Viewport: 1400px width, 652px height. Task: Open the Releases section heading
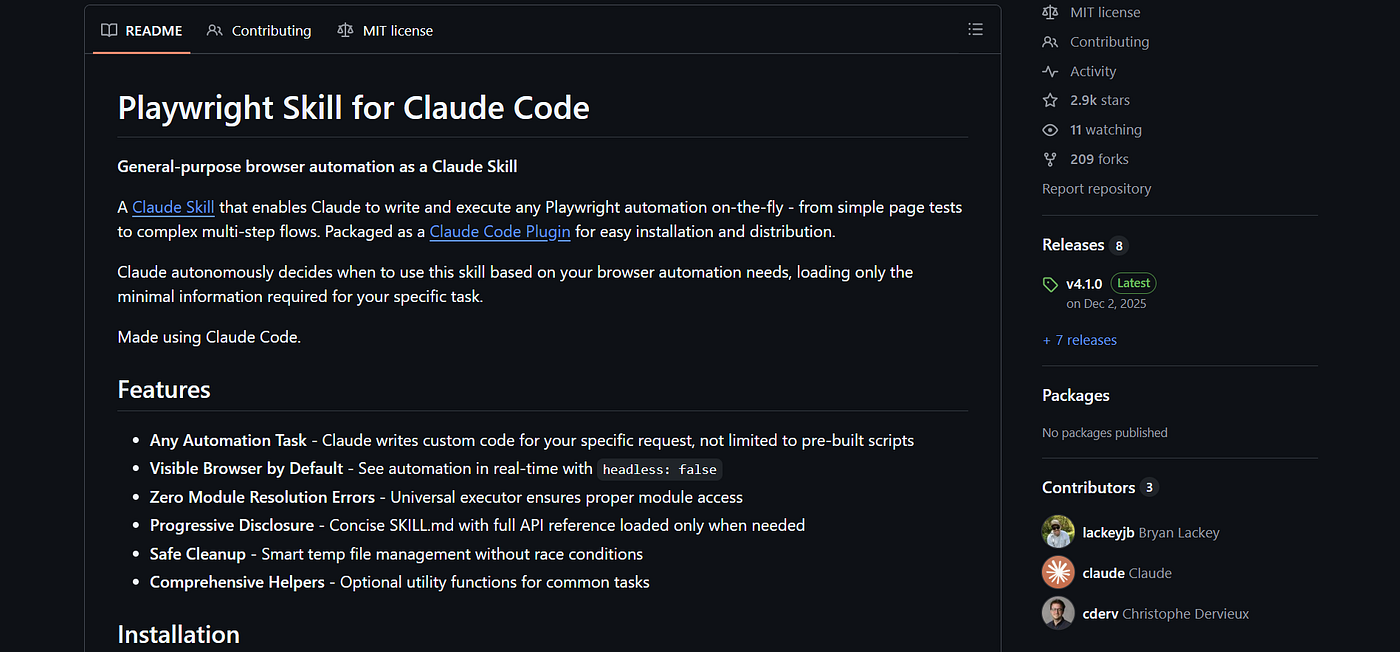pos(1073,245)
